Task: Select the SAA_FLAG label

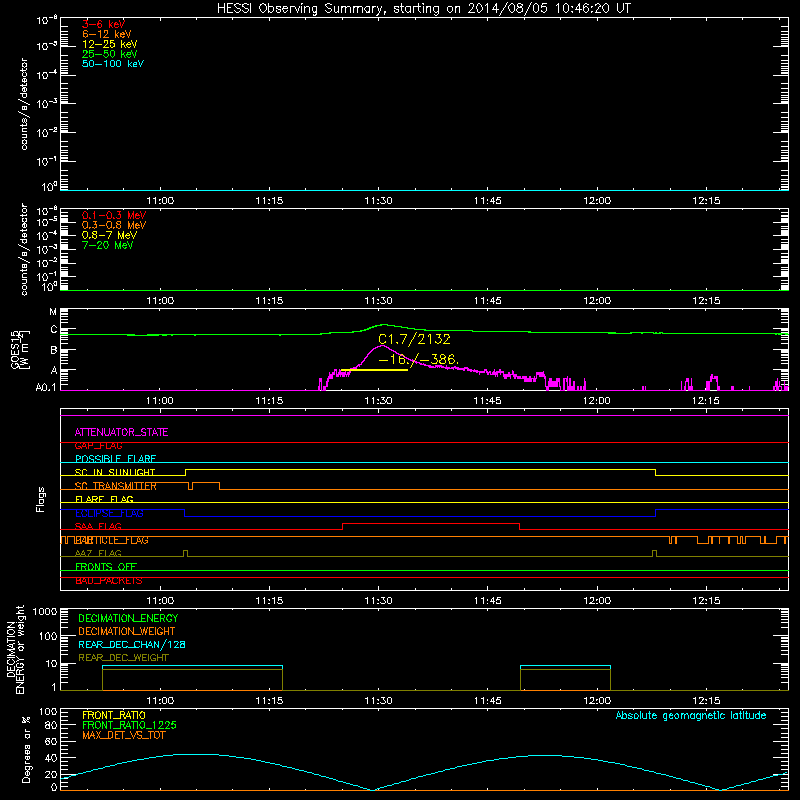Action: [x=98, y=526]
